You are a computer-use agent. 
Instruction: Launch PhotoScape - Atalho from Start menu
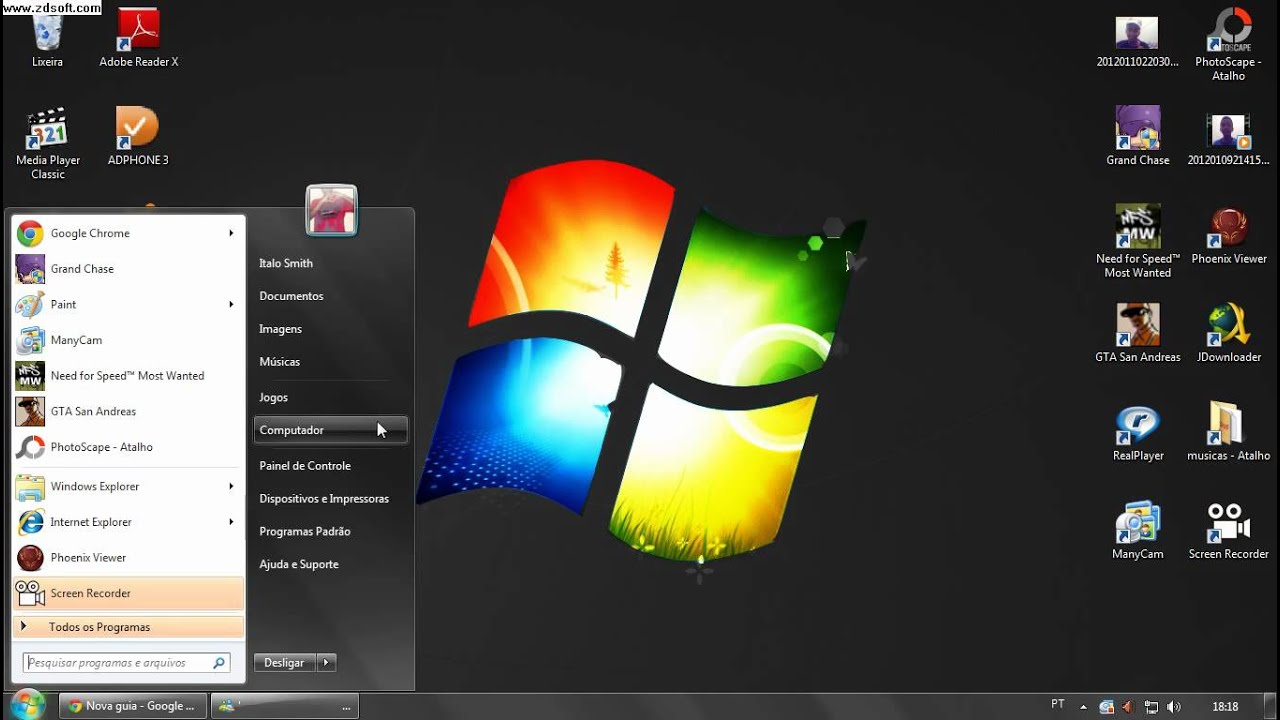pos(128,447)
